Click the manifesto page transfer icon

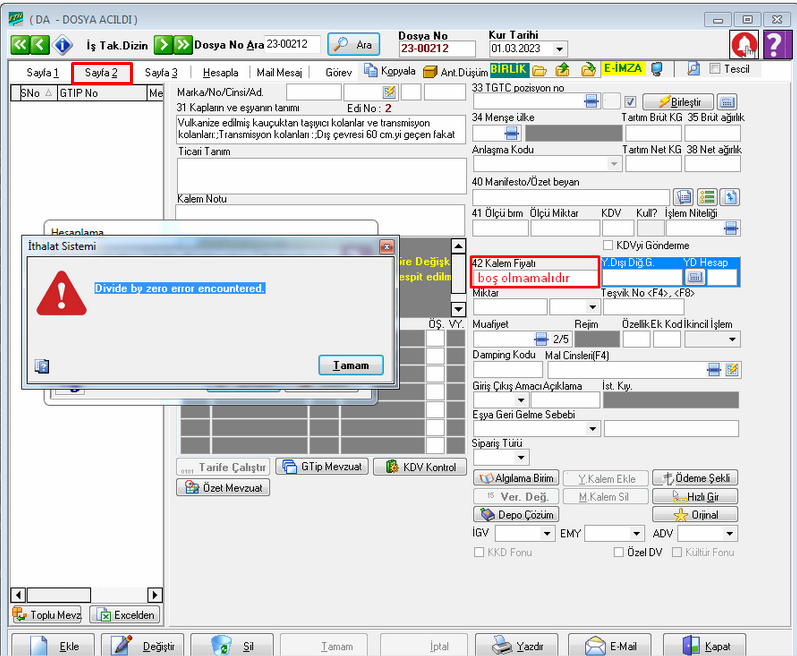tap(730, 197)
